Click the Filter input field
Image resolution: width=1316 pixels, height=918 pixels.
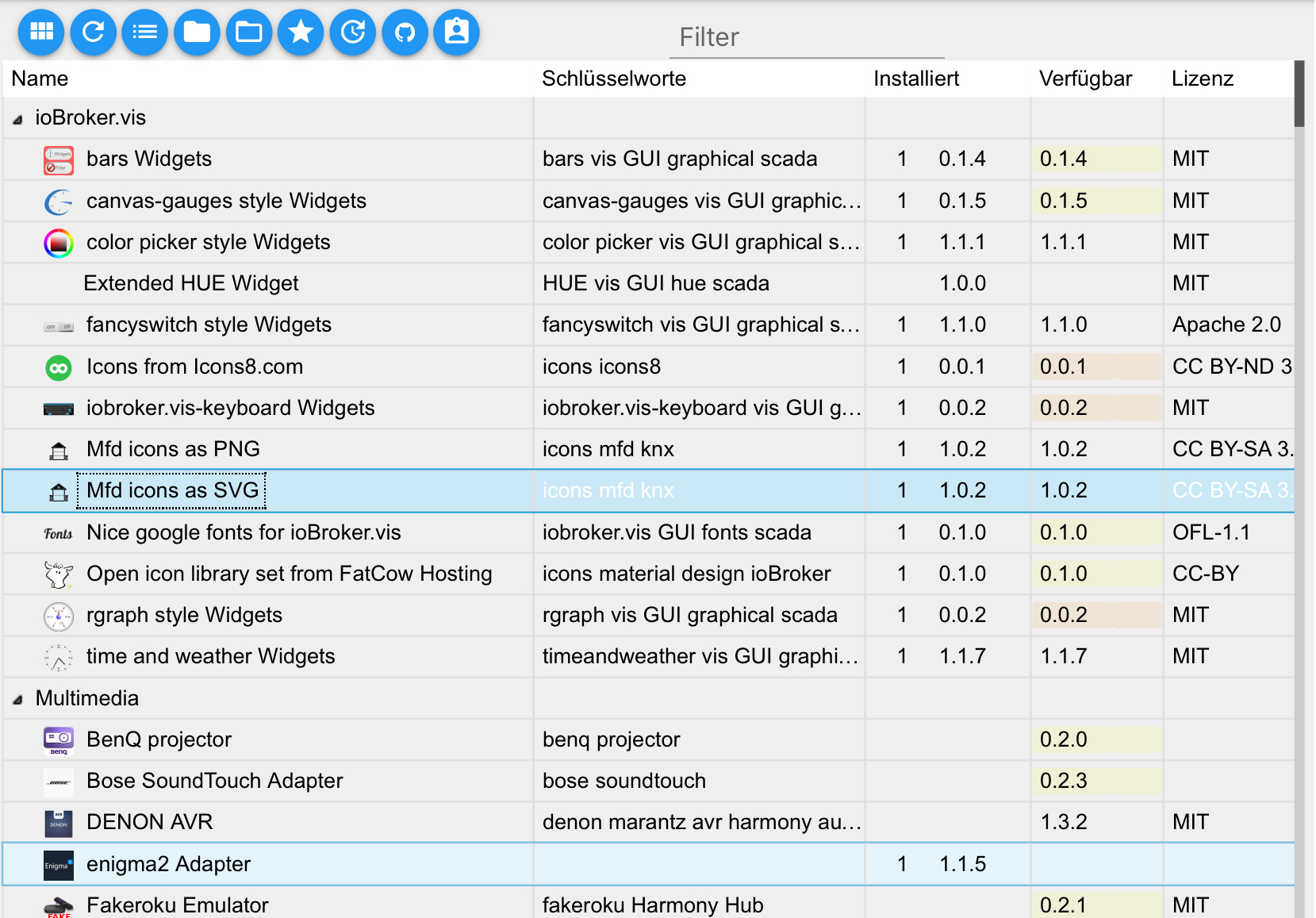coord(806,37)
